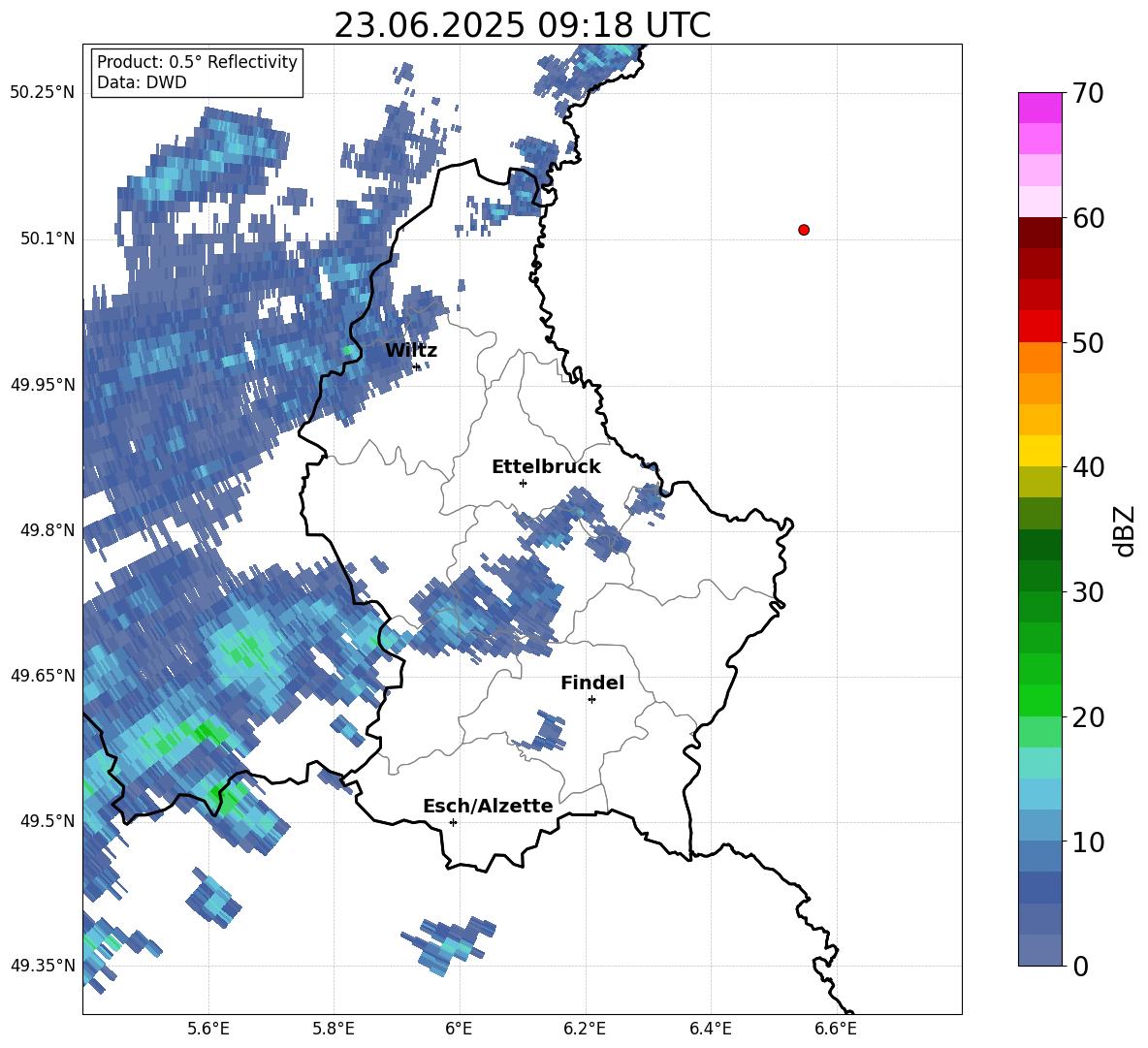Image resolution: width=1148 pixels, height=1048 pixels.
Task: Click the 6.2°E longitude label
Action: pyautogui.click(x=585, y=1029)
